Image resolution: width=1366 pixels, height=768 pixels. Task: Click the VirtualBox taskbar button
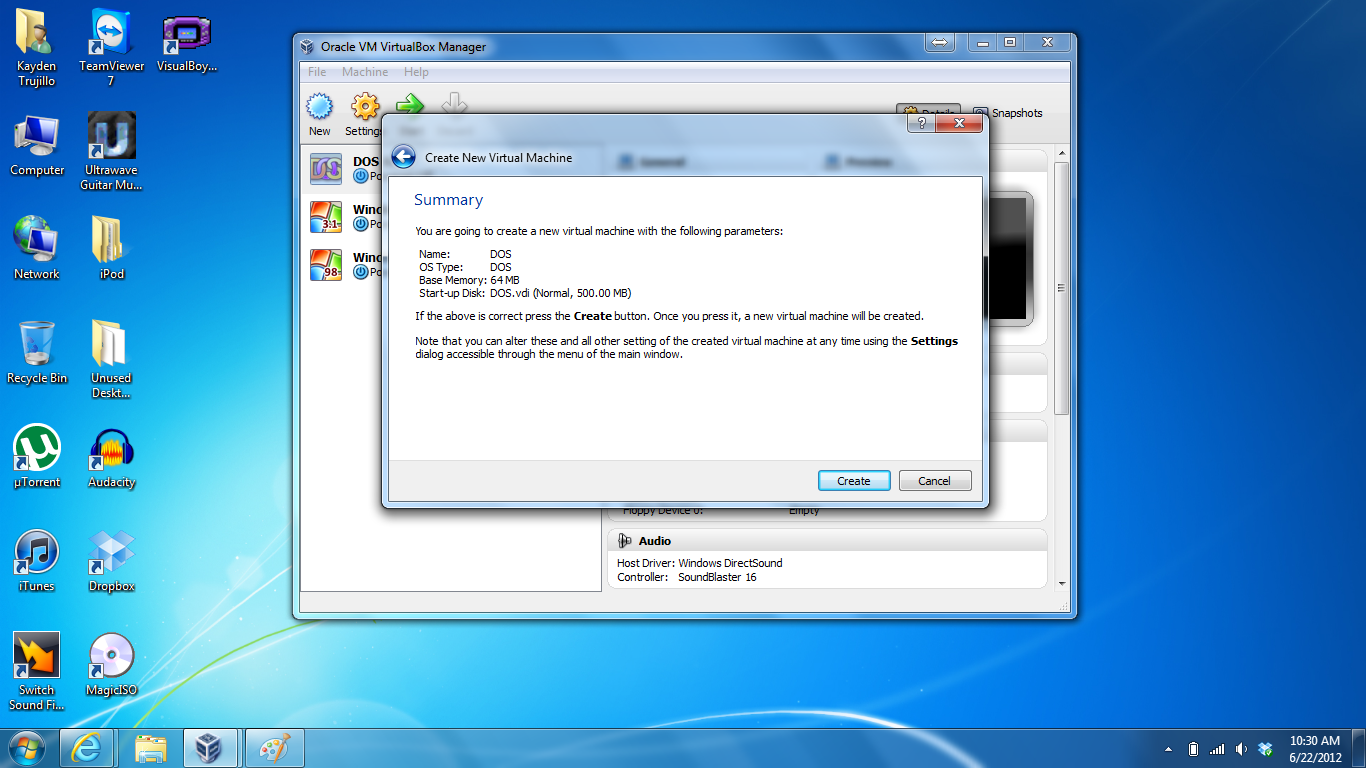click(210, 748)
